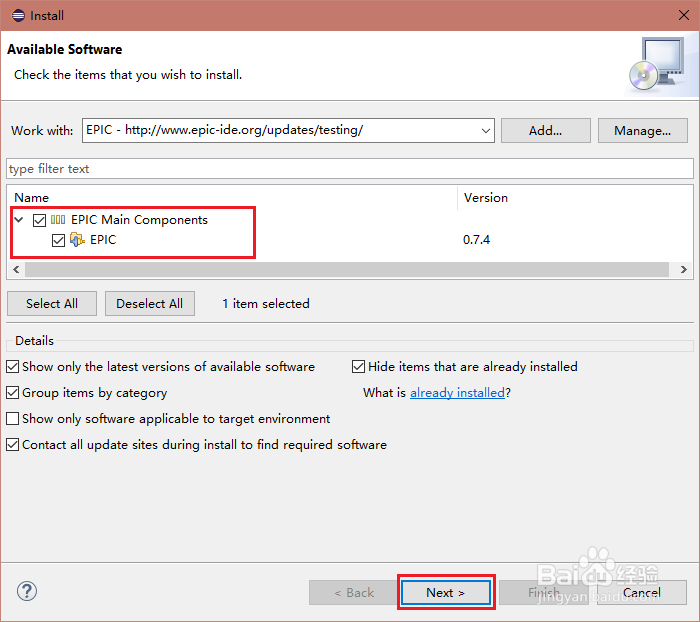The image size is (700, 622).
Task: Click the Deselect All button
Action: pos(150,304)
